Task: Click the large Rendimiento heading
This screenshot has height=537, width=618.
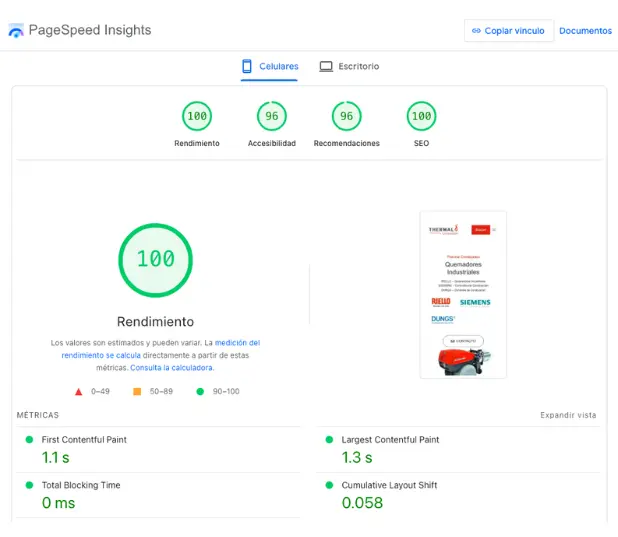Action: [155, 322]
